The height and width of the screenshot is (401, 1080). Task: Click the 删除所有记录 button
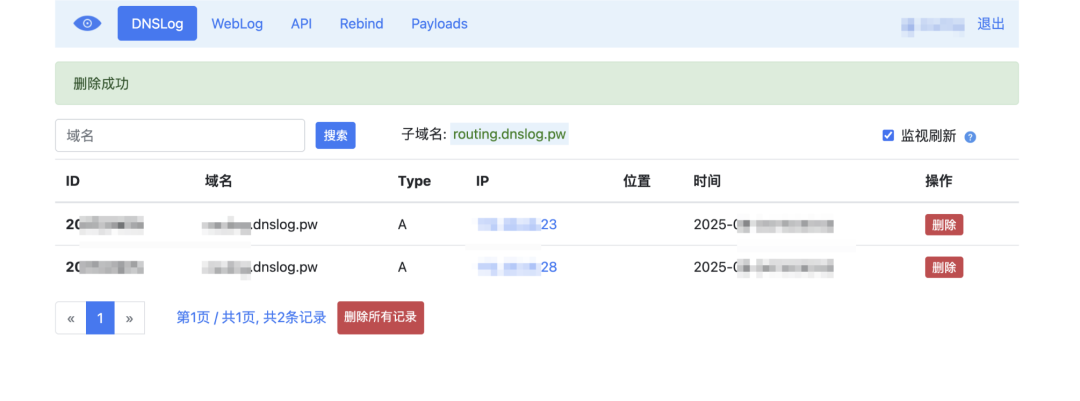pos(380,318)
